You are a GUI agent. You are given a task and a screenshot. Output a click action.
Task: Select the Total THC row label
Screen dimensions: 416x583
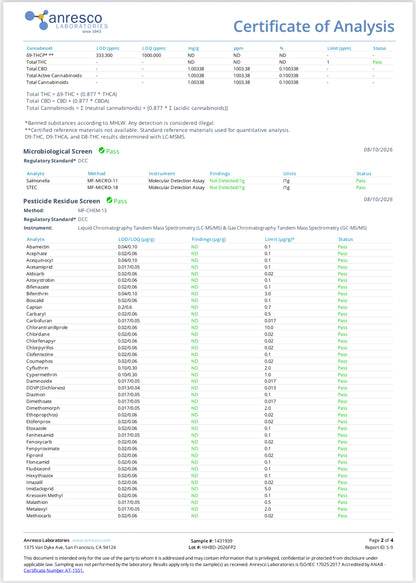(x=36, y=62)
